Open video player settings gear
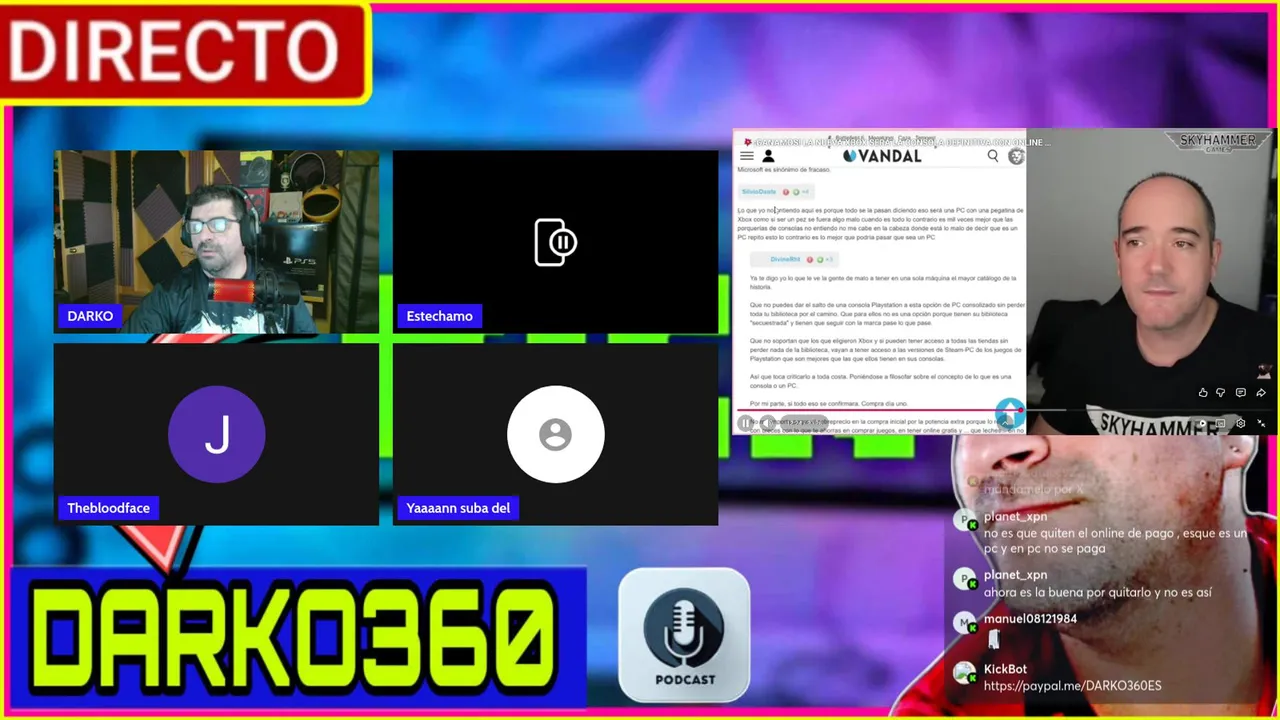This screenshot has height=720, width=1280. [x=1241, y=423]
